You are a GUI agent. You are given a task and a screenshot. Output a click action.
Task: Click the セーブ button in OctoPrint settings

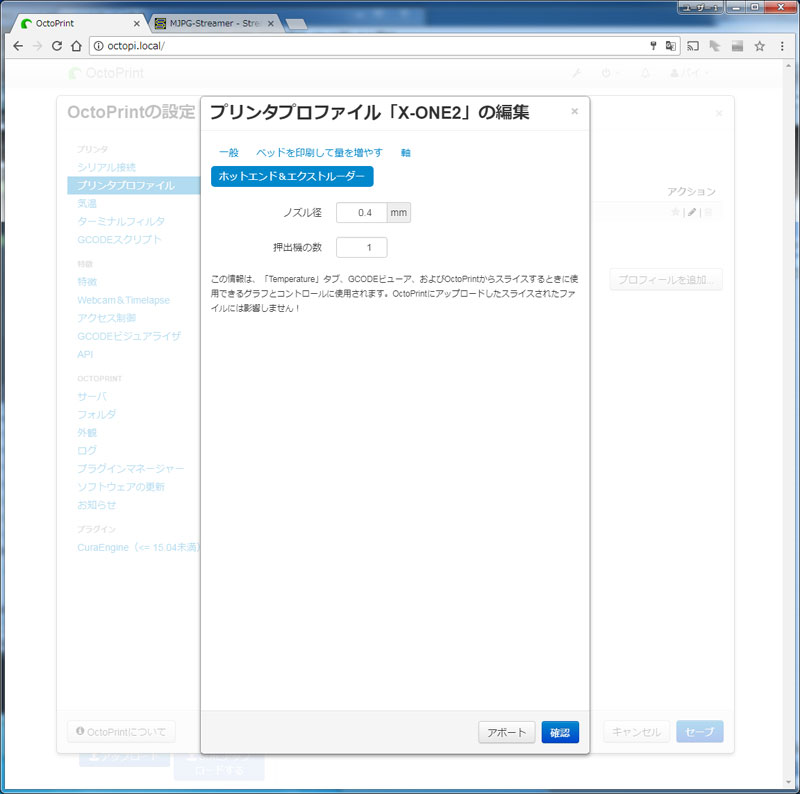click(699, 732)
